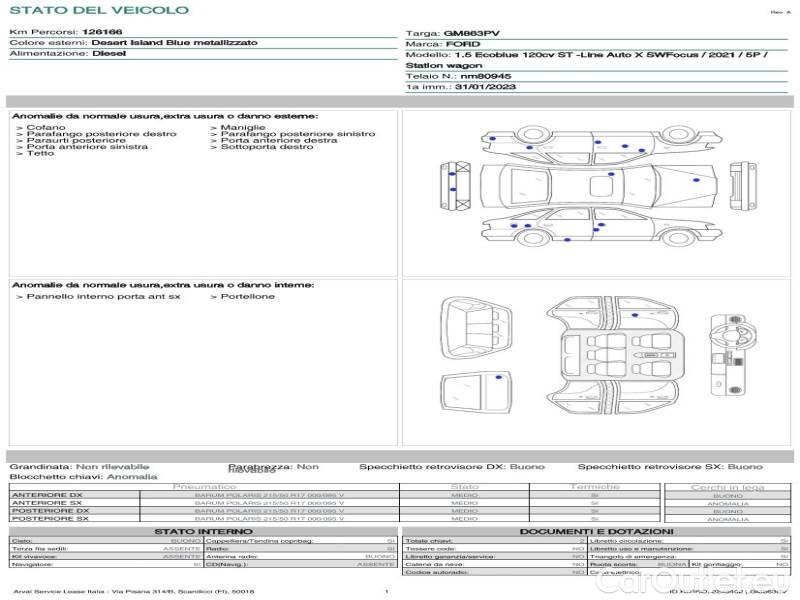Click the tailgate diagram with blue dot
This screenshot has width=800, height=600.
point(476,392)
